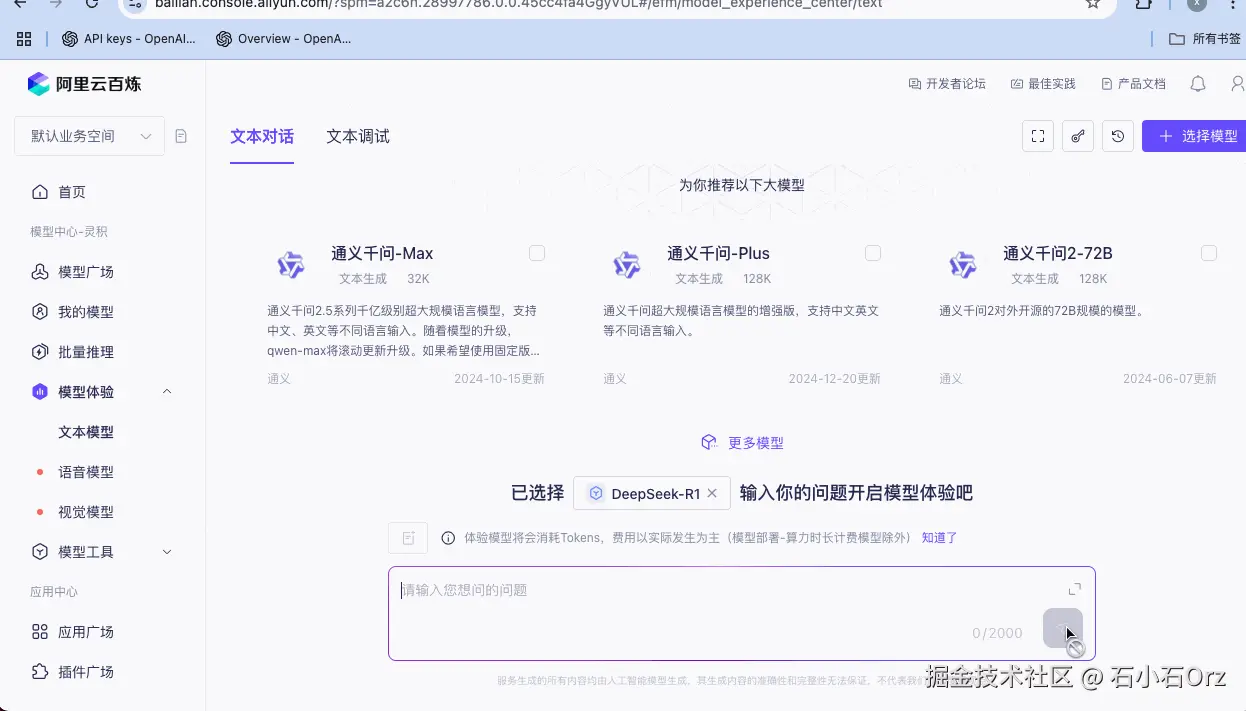The height and width of the screenshot is (711, 1246).
Task: Open the 默认业务空间 workspace dropdown
Action: (90, 136)
